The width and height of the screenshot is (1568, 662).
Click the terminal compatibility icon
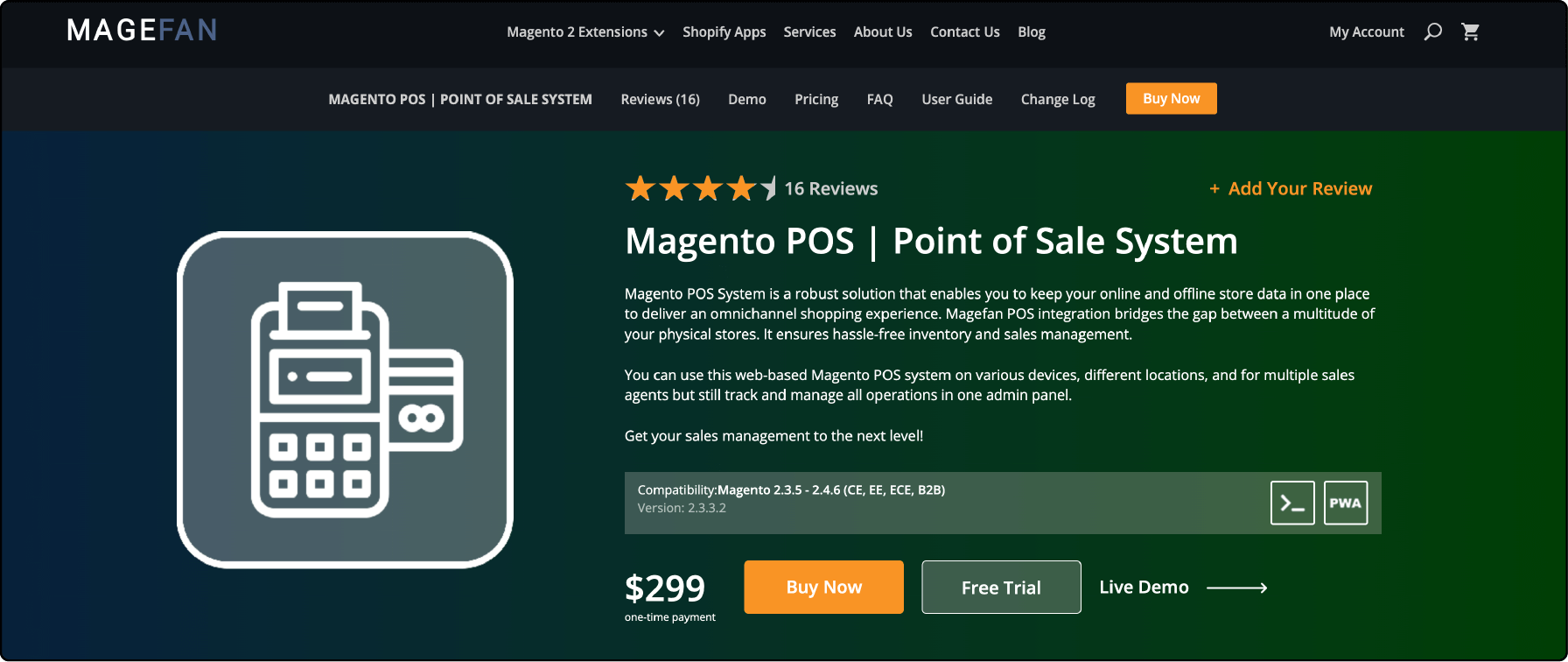tap(1292, 503)
